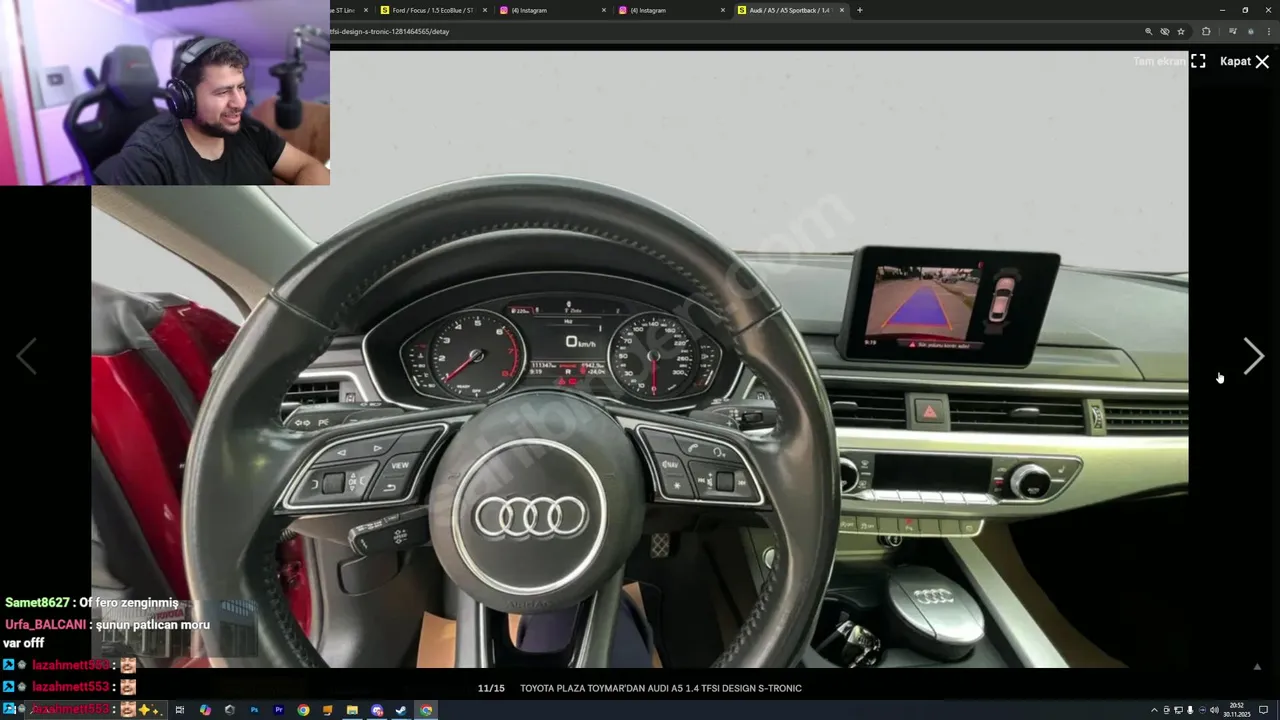Click the microphone tray icon
Viewport: 1280px width, 720px height.
click(x=1190, y=710)
